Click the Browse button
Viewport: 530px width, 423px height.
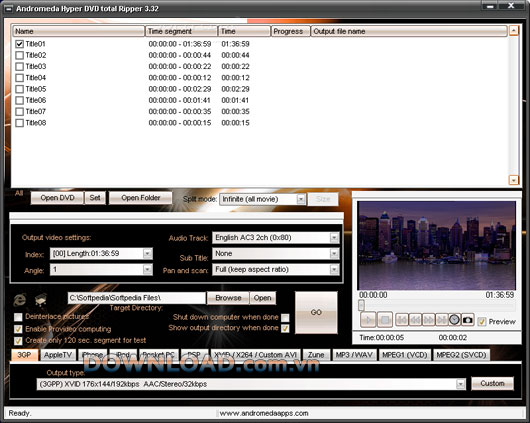click(228, 298)
